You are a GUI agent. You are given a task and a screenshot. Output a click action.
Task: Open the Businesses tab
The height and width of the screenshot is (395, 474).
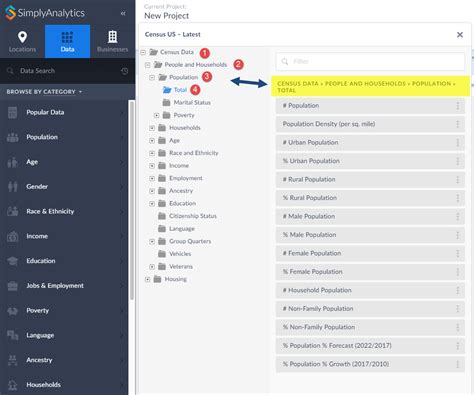coord(112,41)
